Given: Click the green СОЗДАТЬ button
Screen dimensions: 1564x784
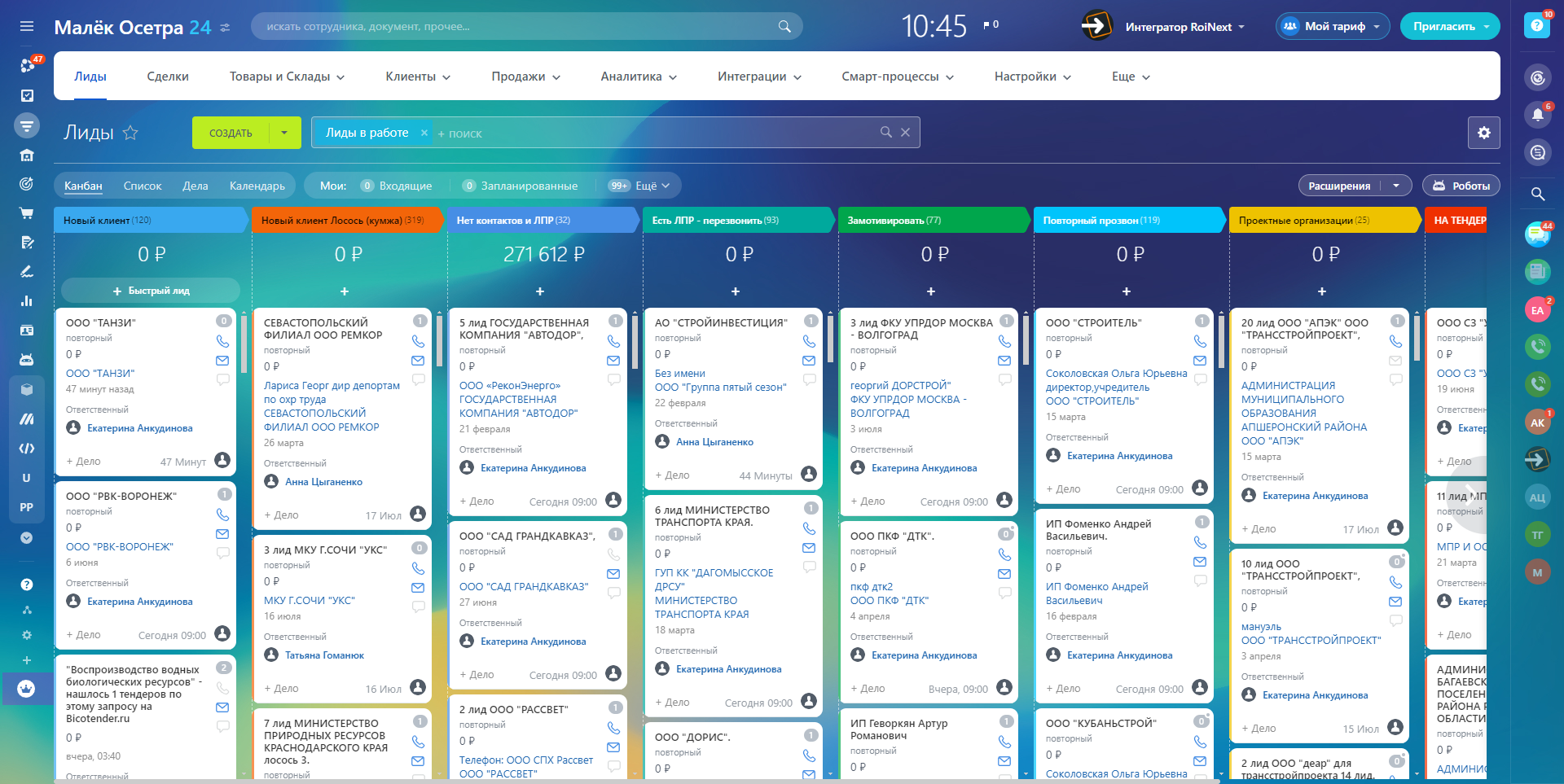Looking at the screenshot, I should pos(231,133).
